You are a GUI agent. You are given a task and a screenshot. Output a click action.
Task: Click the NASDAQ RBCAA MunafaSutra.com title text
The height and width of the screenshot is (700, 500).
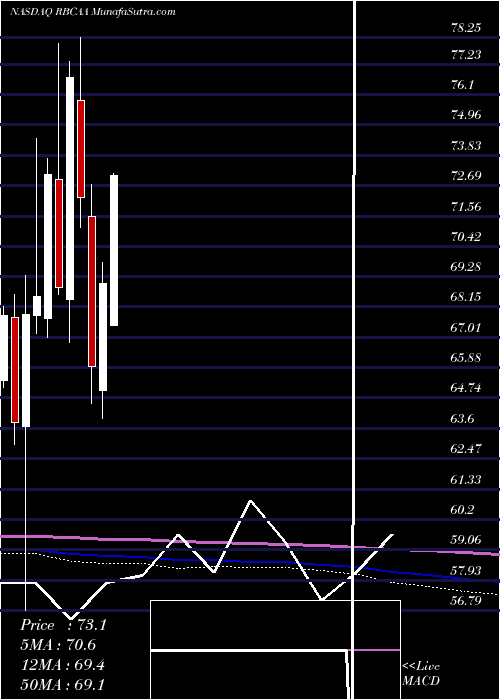click(93, 12)
